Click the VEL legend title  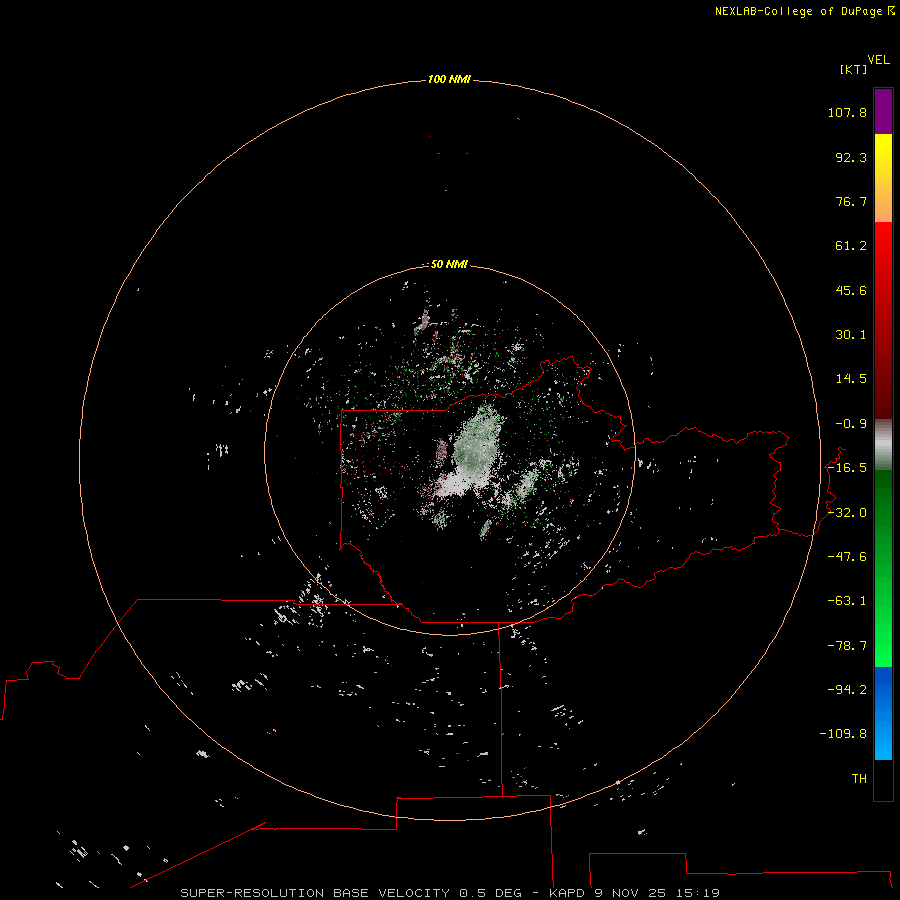879,60
